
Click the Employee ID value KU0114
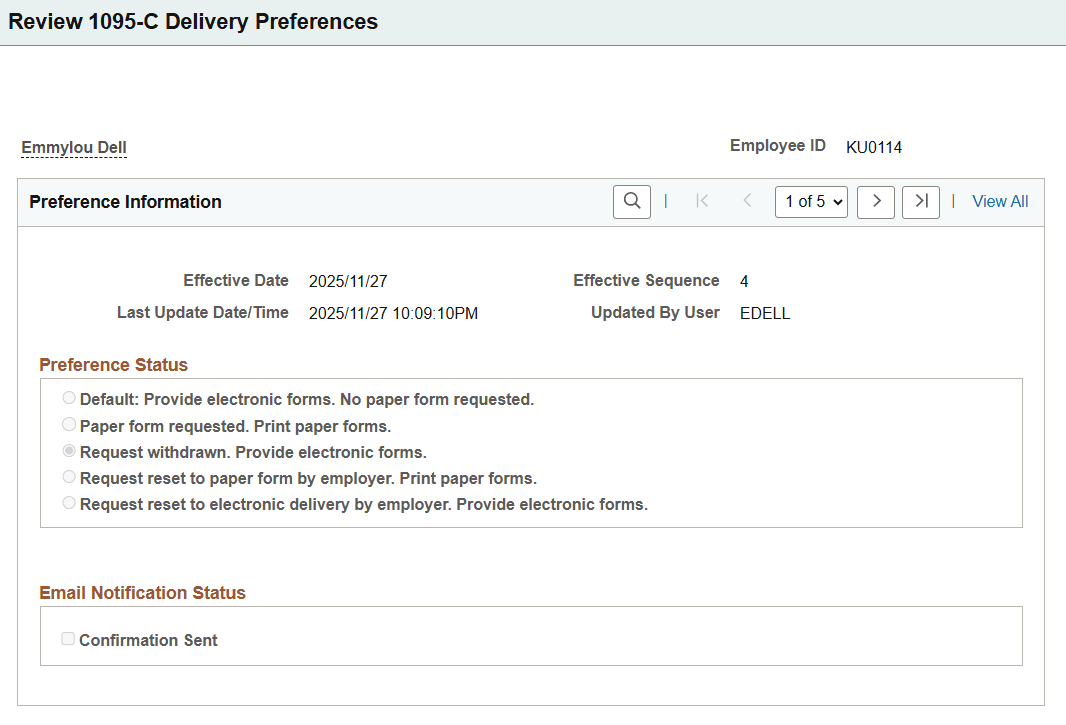pos(874,146)
